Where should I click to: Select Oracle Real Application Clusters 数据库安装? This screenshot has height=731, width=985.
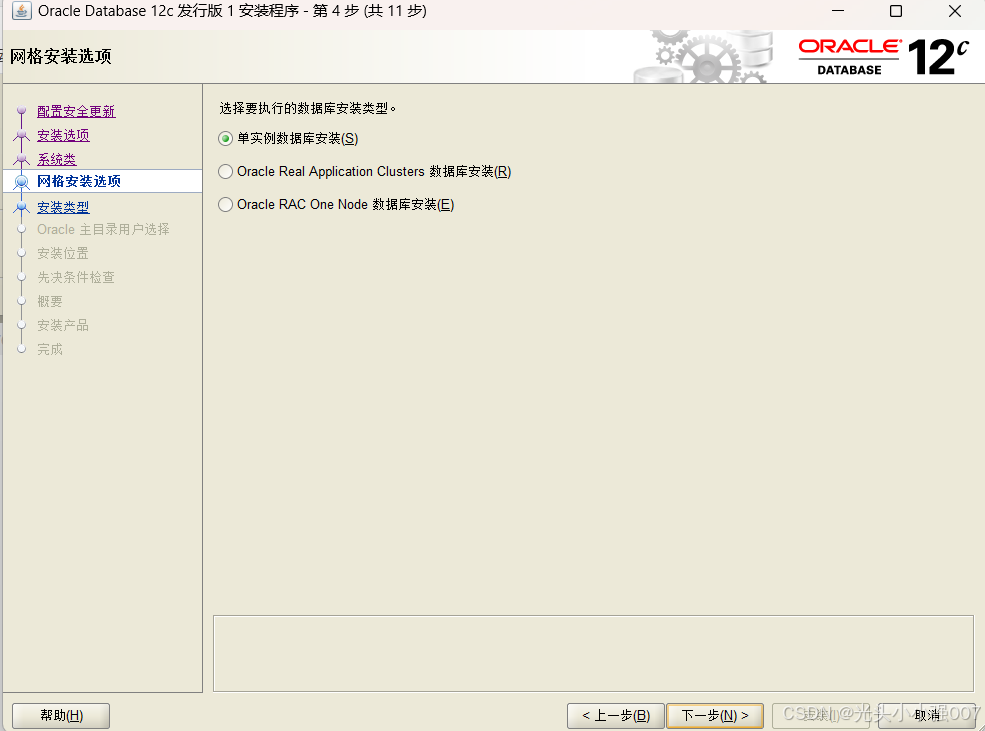click(x=225, y=171)
